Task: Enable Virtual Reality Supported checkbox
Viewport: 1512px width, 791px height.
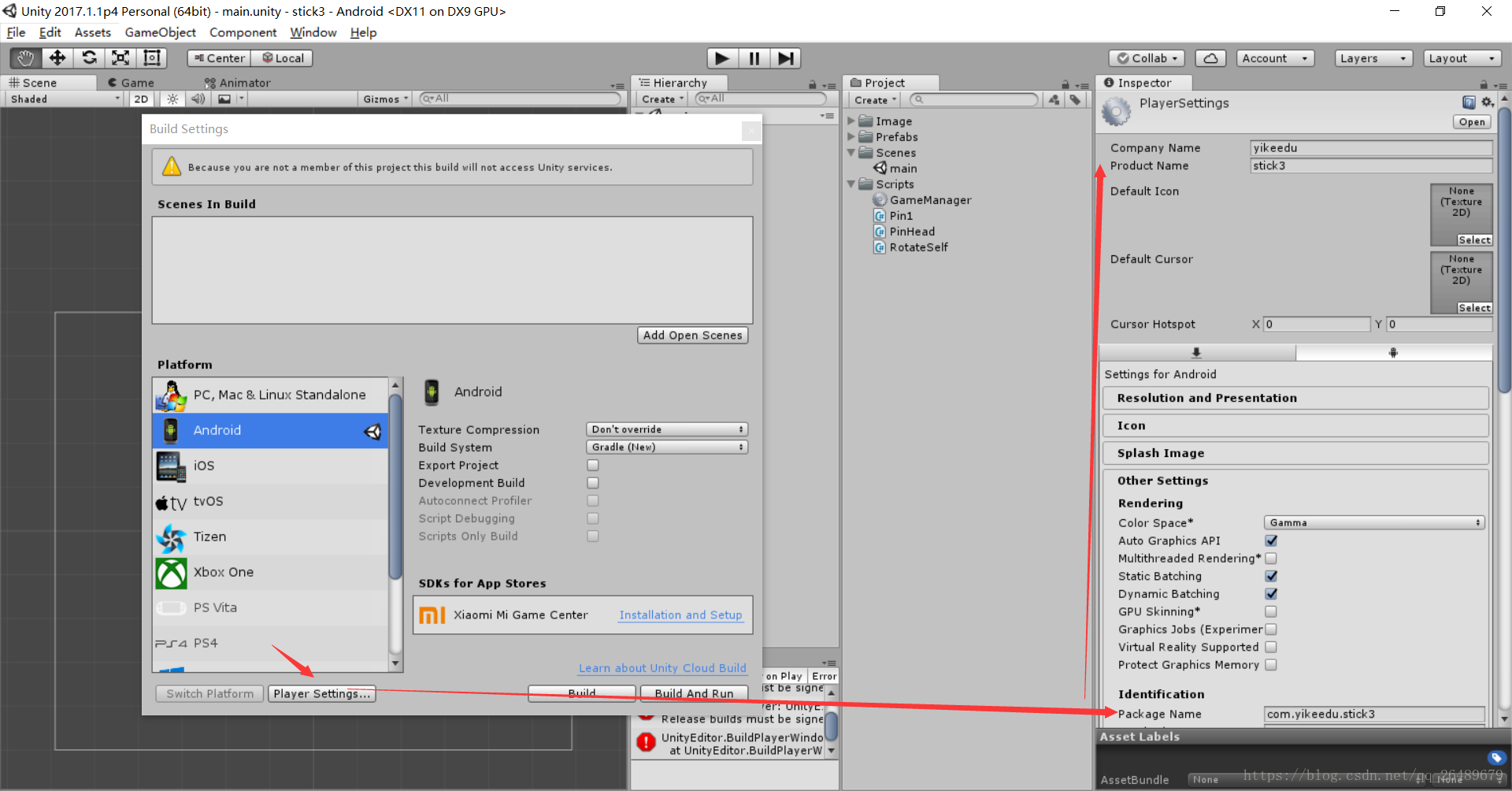Action: (x=1271, y=647)
